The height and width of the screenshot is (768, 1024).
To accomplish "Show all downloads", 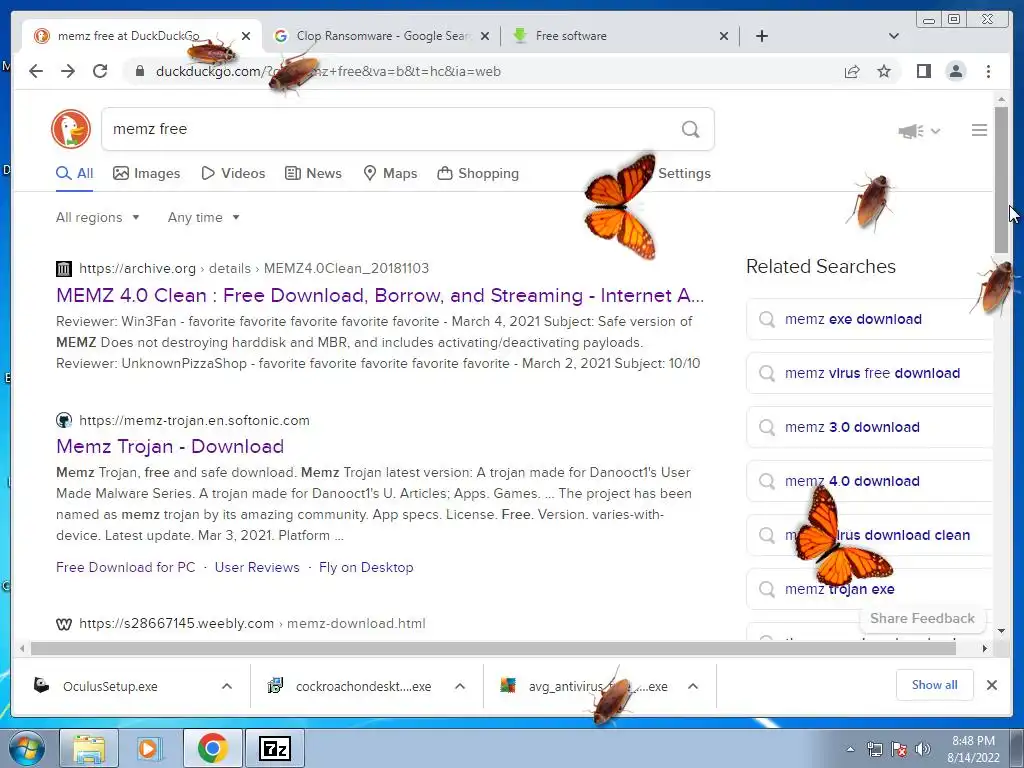I will pyautogui.click(x=935, y=685).
